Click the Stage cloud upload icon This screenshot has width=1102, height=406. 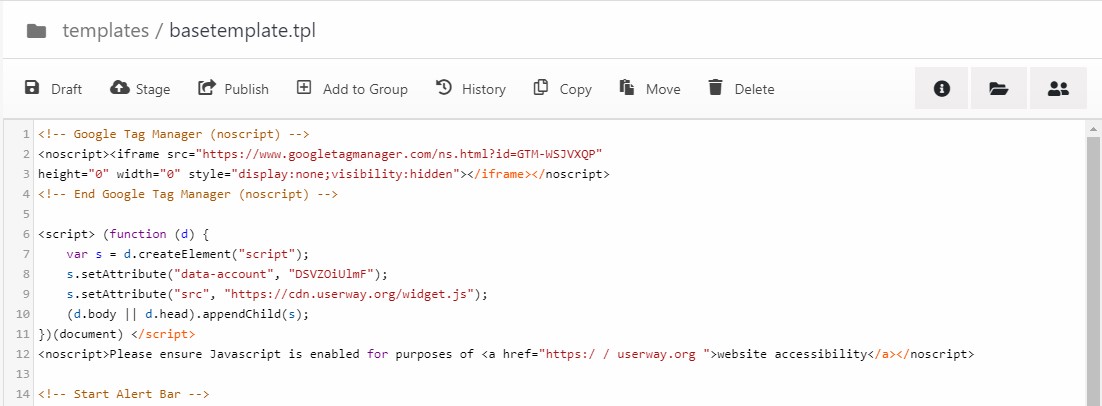tap(120, 88)
